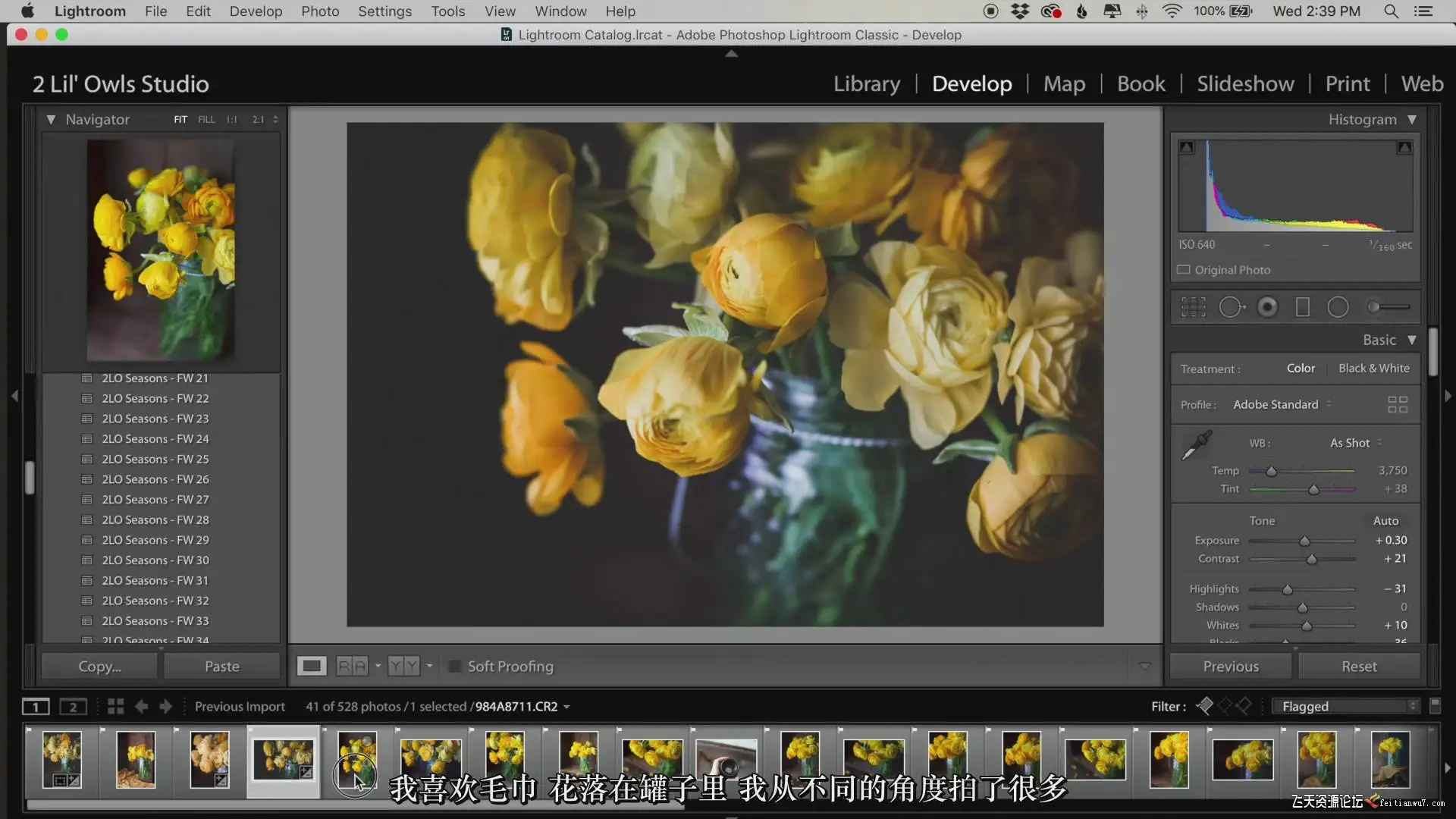Select the Graduated Filter tool
Screen dimensions: 1456x819
[x=1302, y=307]
